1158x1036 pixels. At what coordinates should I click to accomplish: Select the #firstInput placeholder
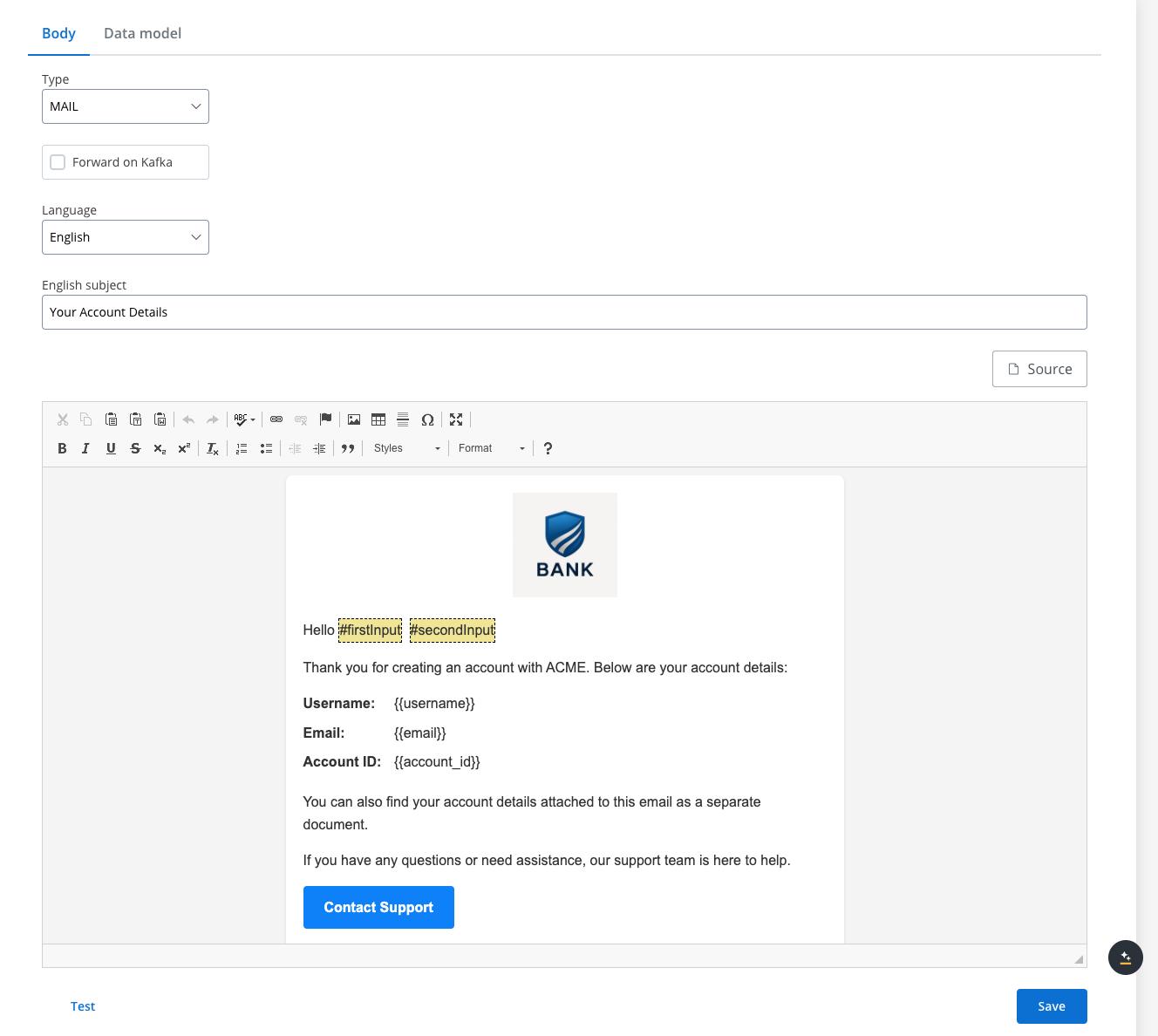tap(370, 630)
